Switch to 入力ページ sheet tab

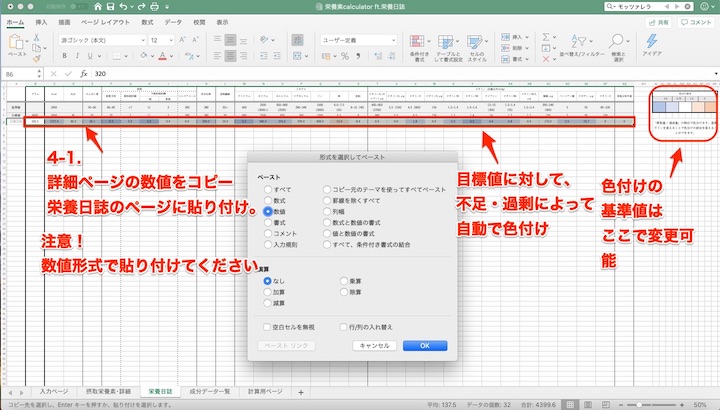[x=53, y=392]
